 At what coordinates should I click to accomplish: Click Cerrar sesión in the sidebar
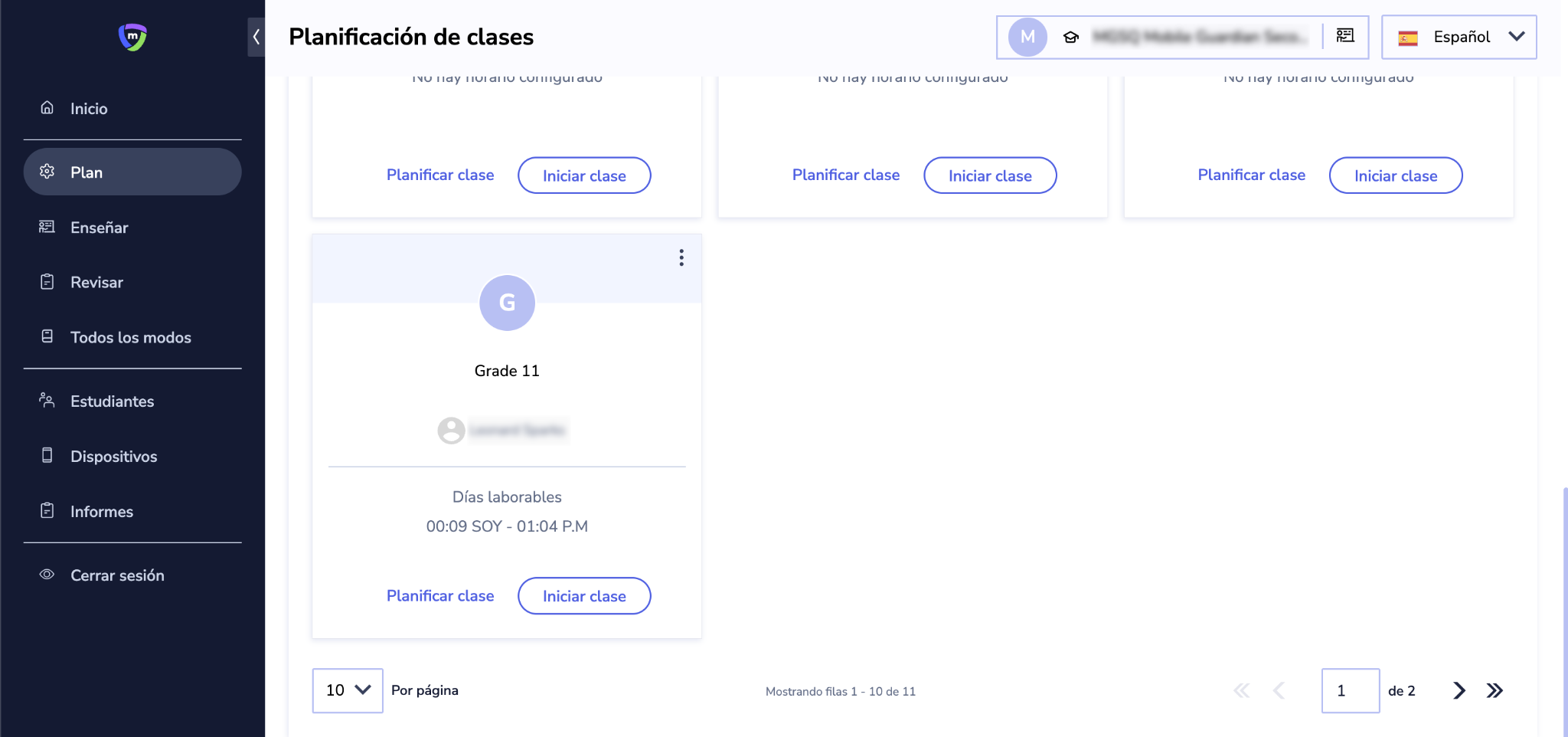[x=117, y=575]
